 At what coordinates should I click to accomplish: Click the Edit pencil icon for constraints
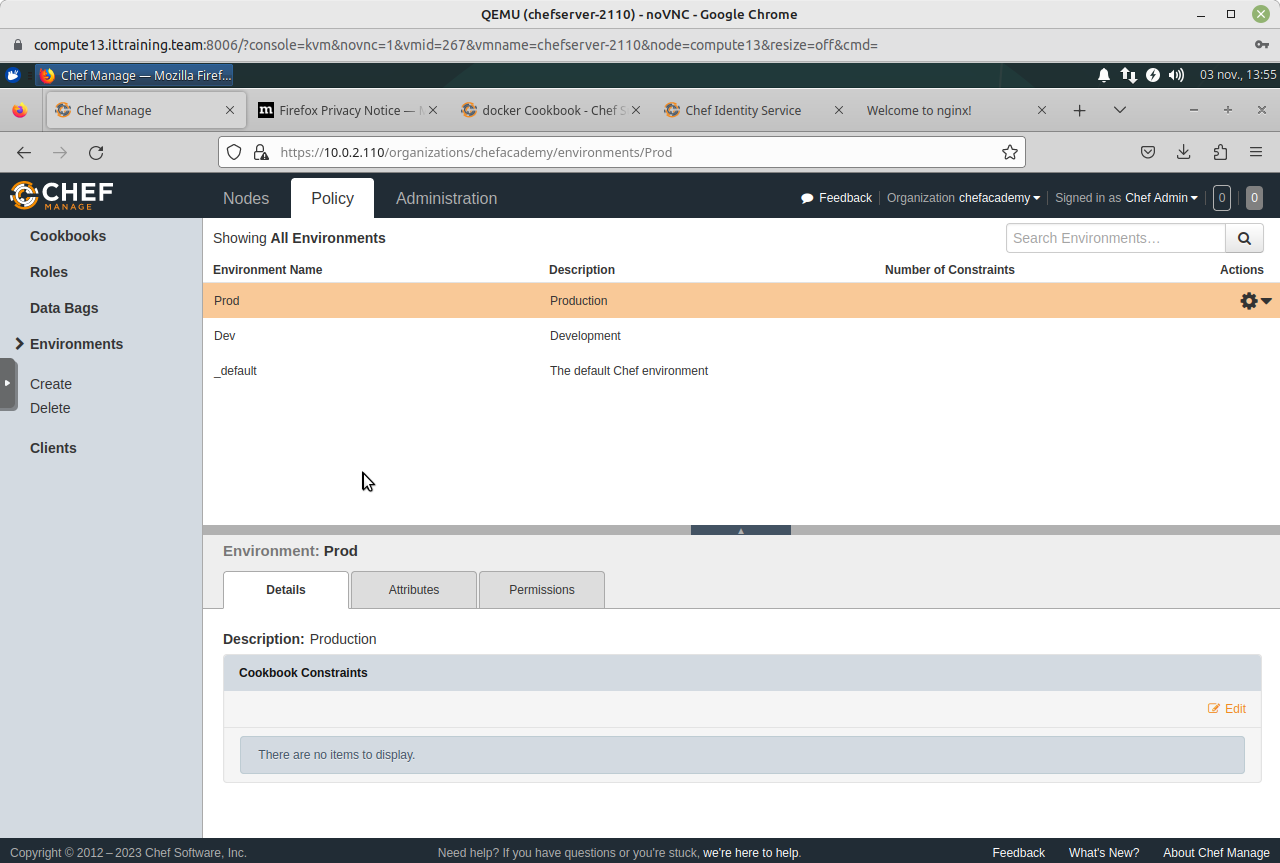(1214, 709)
